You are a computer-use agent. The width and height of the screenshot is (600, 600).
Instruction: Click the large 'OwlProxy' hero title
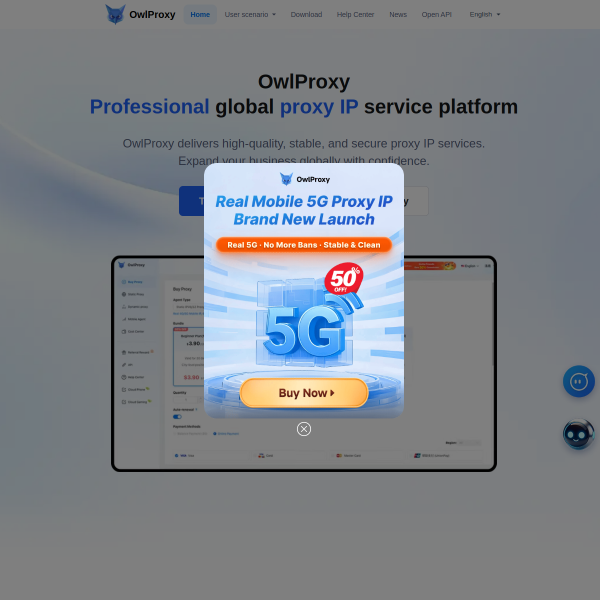pyautogui.click(x=304, y=82)
